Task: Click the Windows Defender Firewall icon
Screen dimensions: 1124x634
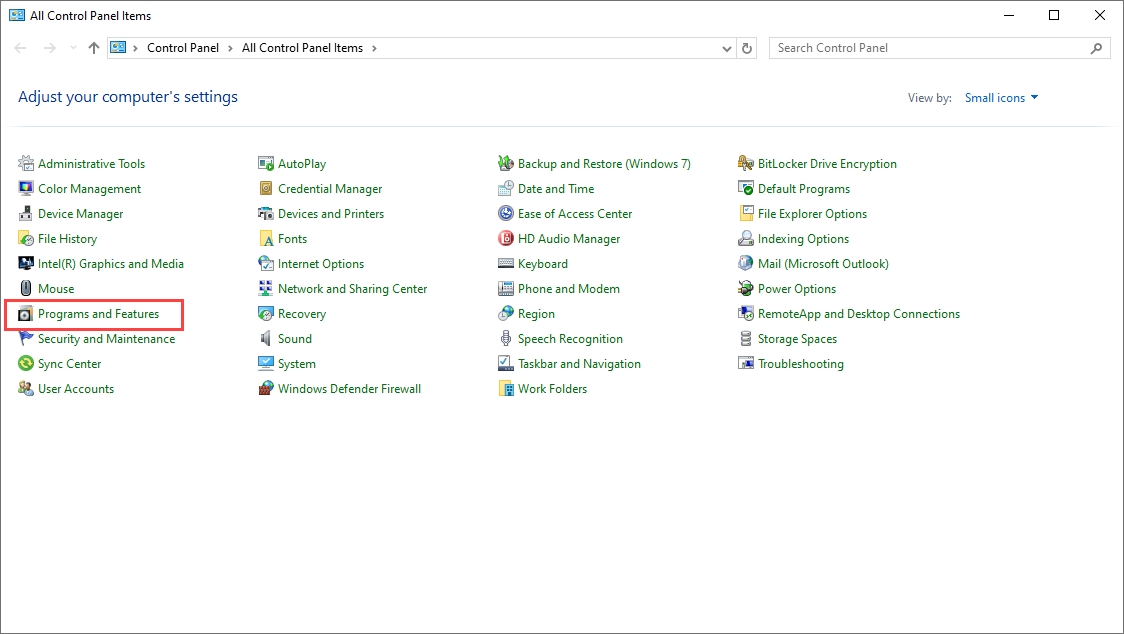Action: pos(266,389)
